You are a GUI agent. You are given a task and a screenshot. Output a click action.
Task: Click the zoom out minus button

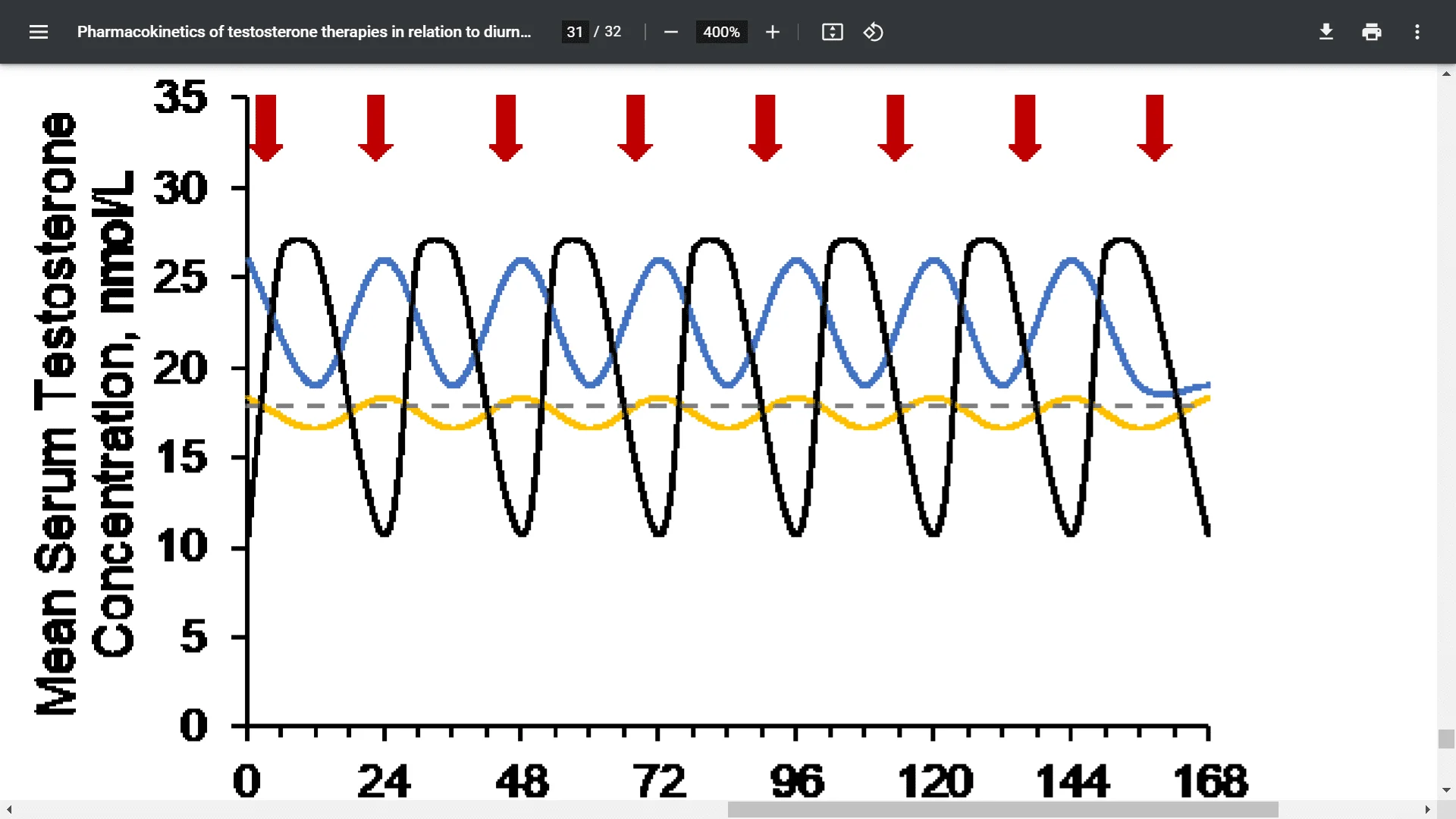[x=670, y=32]
